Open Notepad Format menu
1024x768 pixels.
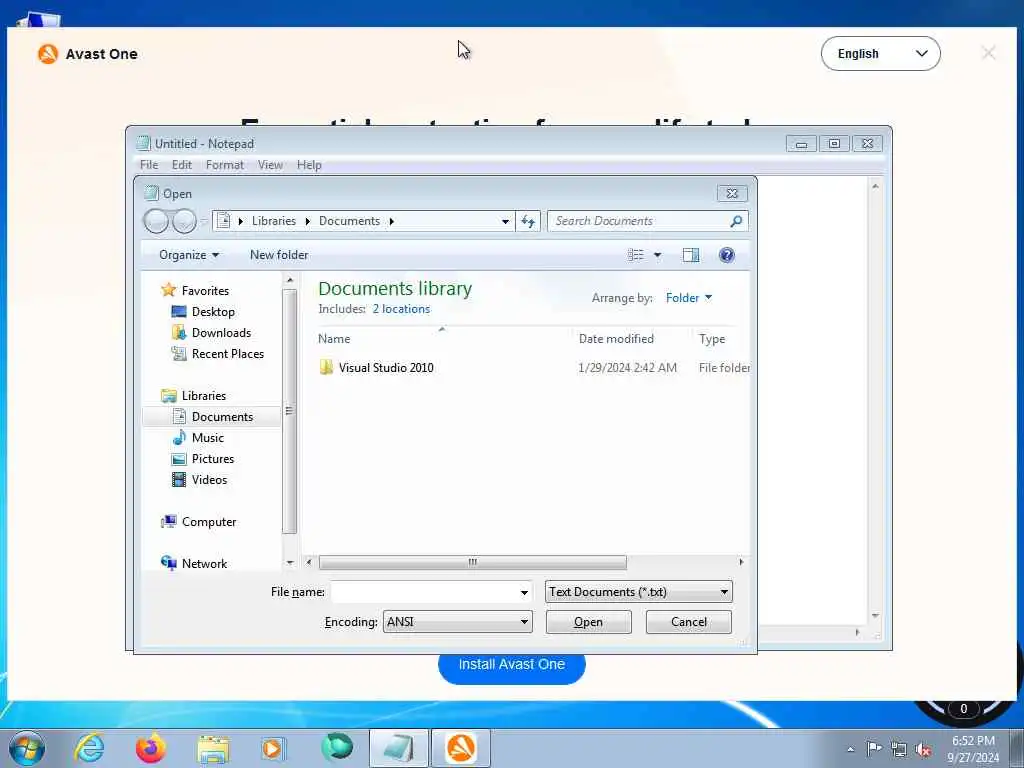click(225, 165)
